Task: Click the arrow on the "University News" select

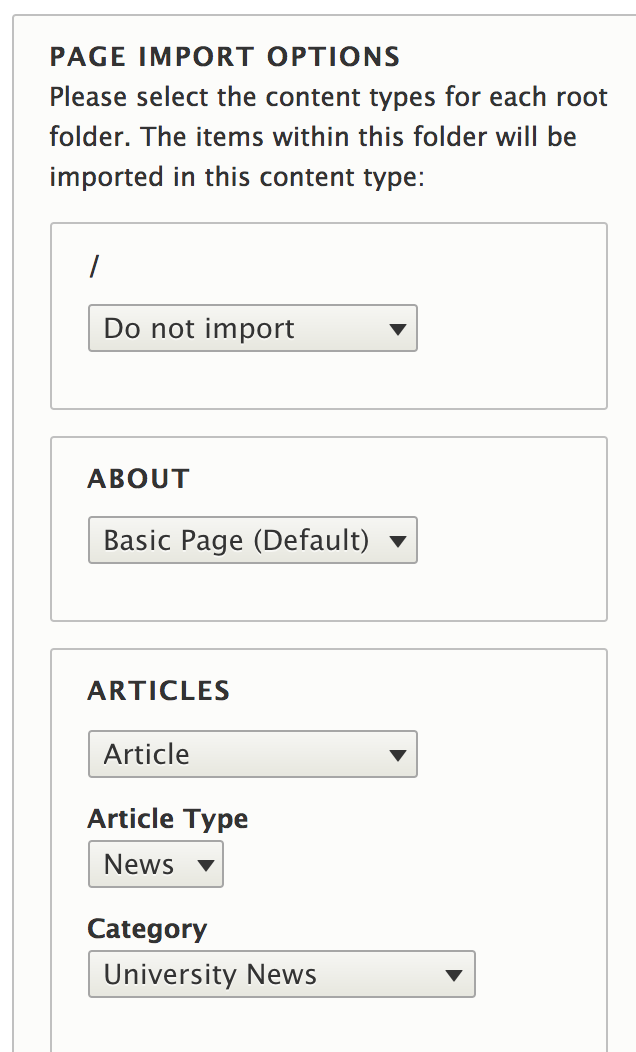Action: [454, 975]
